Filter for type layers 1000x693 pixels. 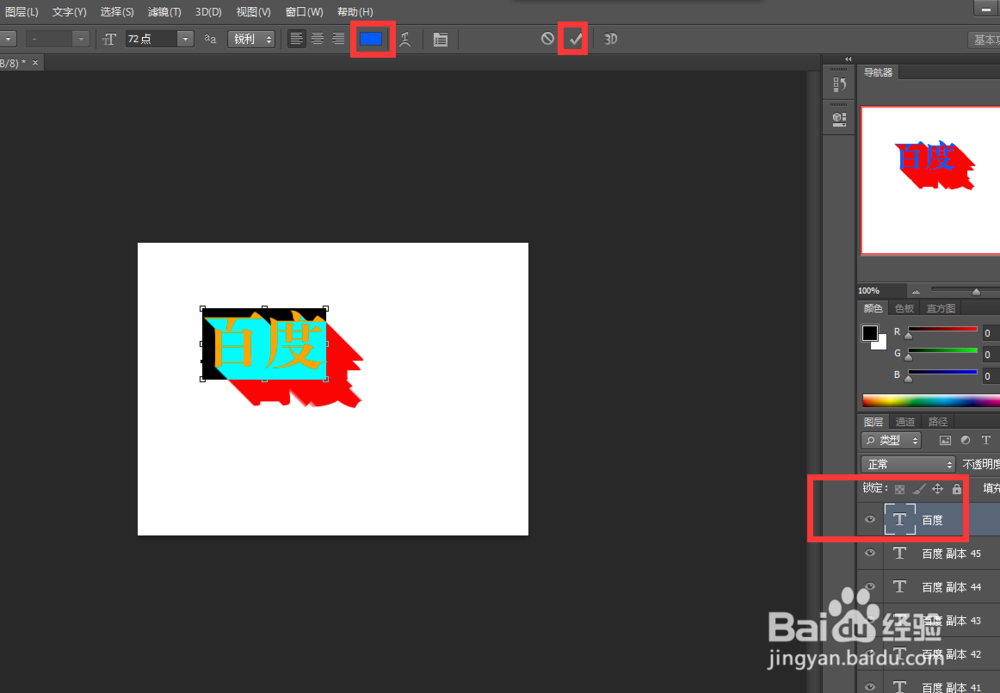[x=986, y=441]
